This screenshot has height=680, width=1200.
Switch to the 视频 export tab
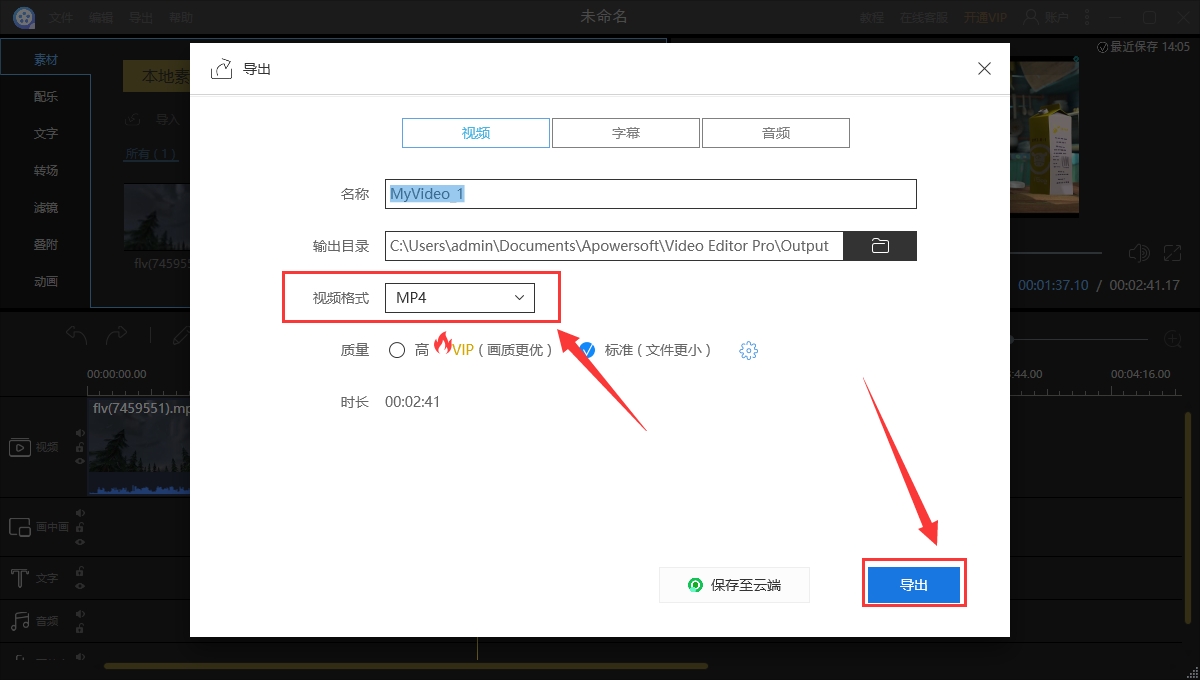coord(476,133)
